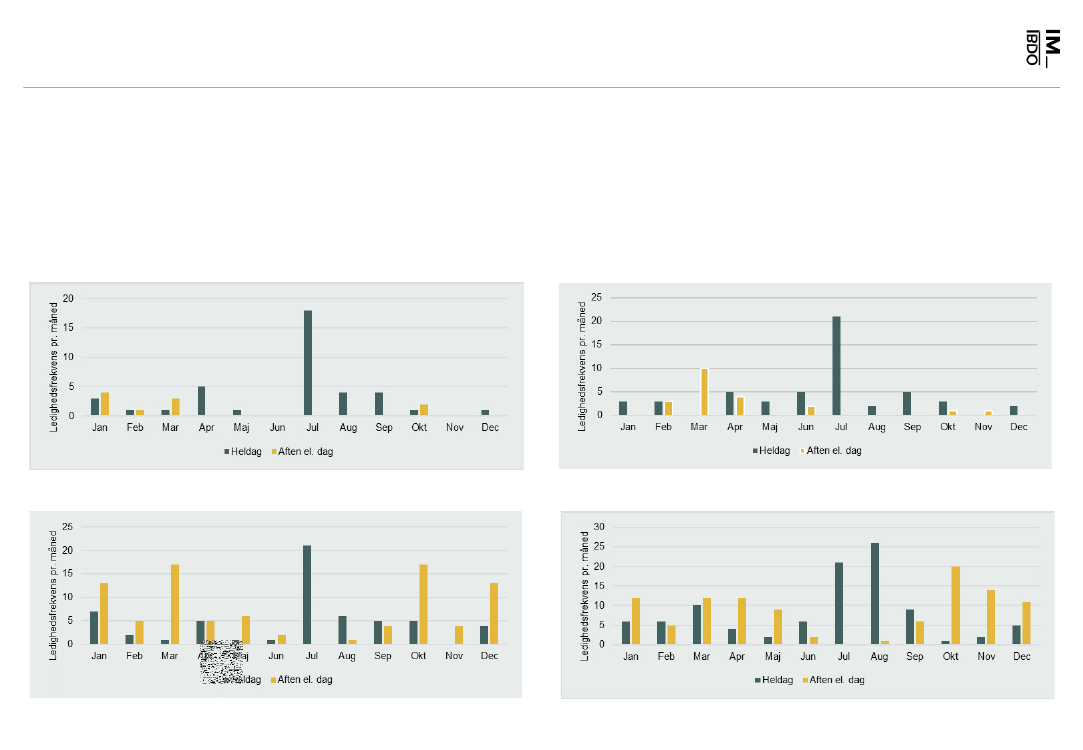Click the Jan Aften bar in top-left chart

click(105, 404)
